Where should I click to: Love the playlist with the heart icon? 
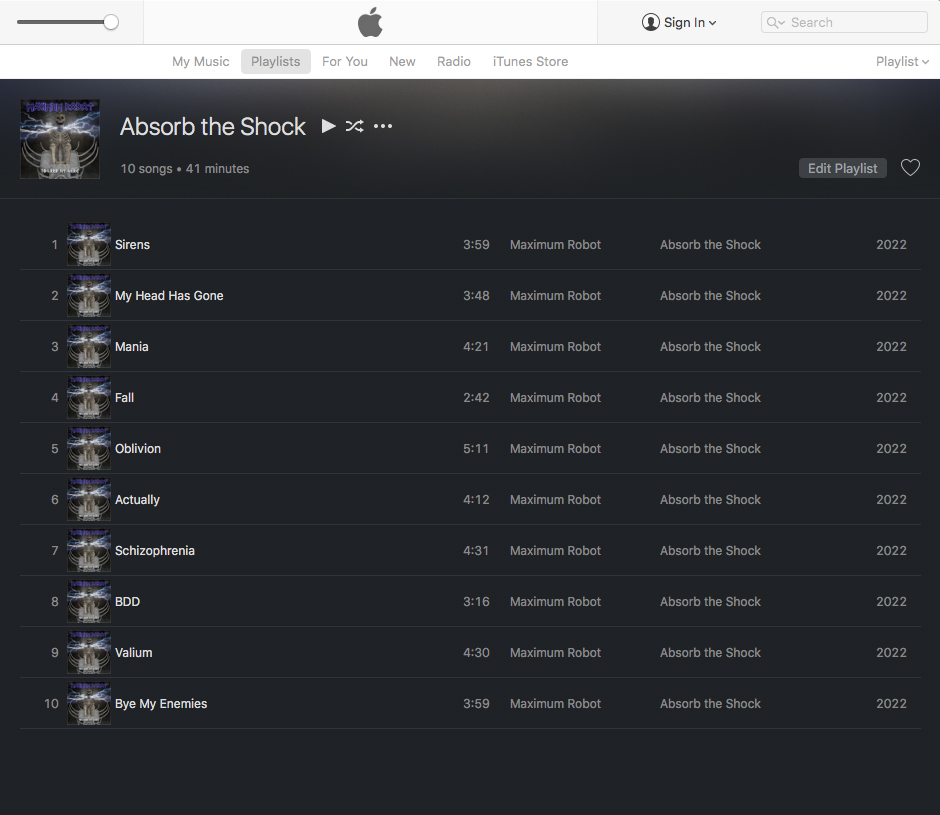pyautogui.click(x=910, y=168)
